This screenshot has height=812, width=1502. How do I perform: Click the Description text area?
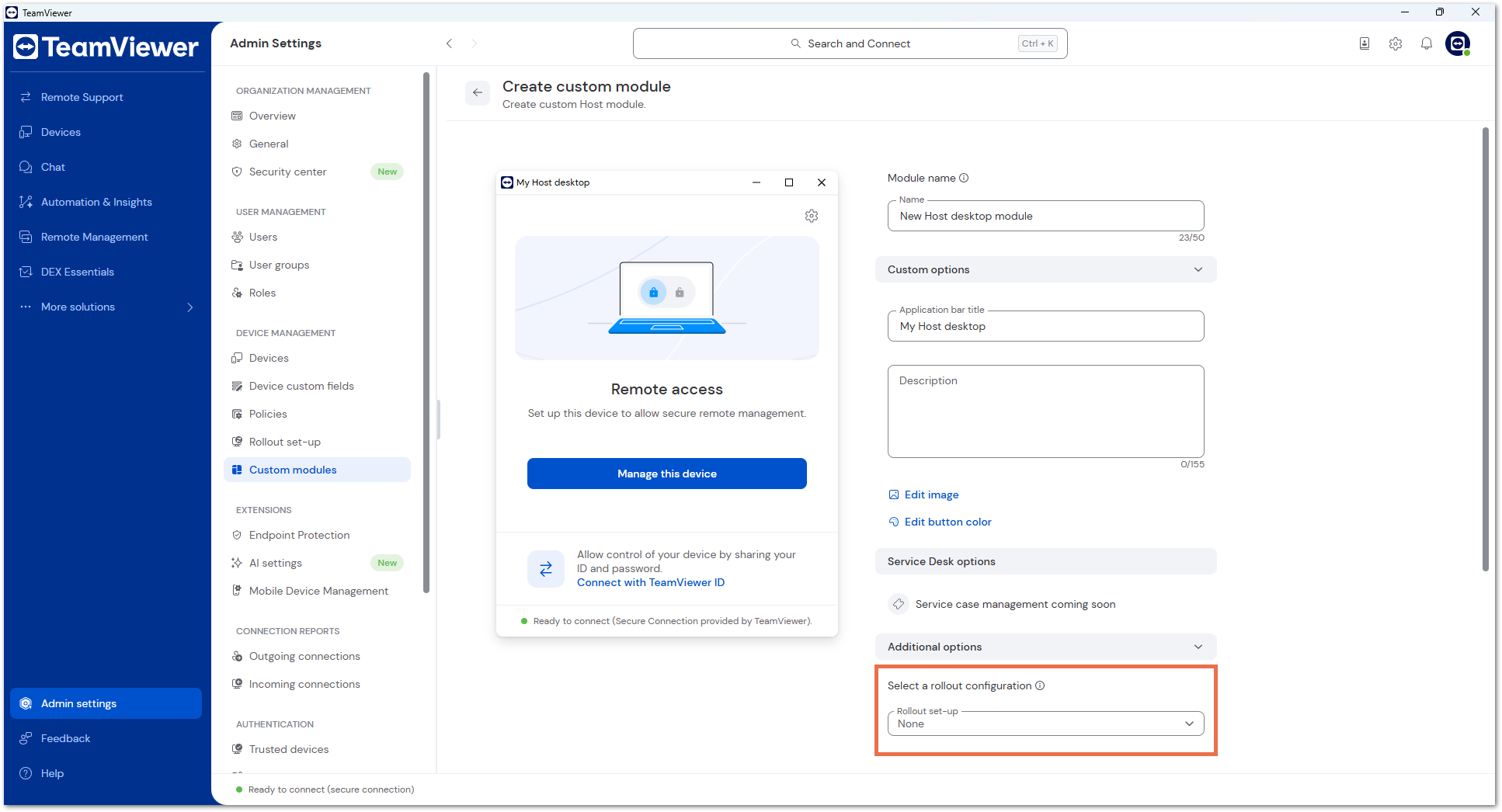coord(1045,411)
